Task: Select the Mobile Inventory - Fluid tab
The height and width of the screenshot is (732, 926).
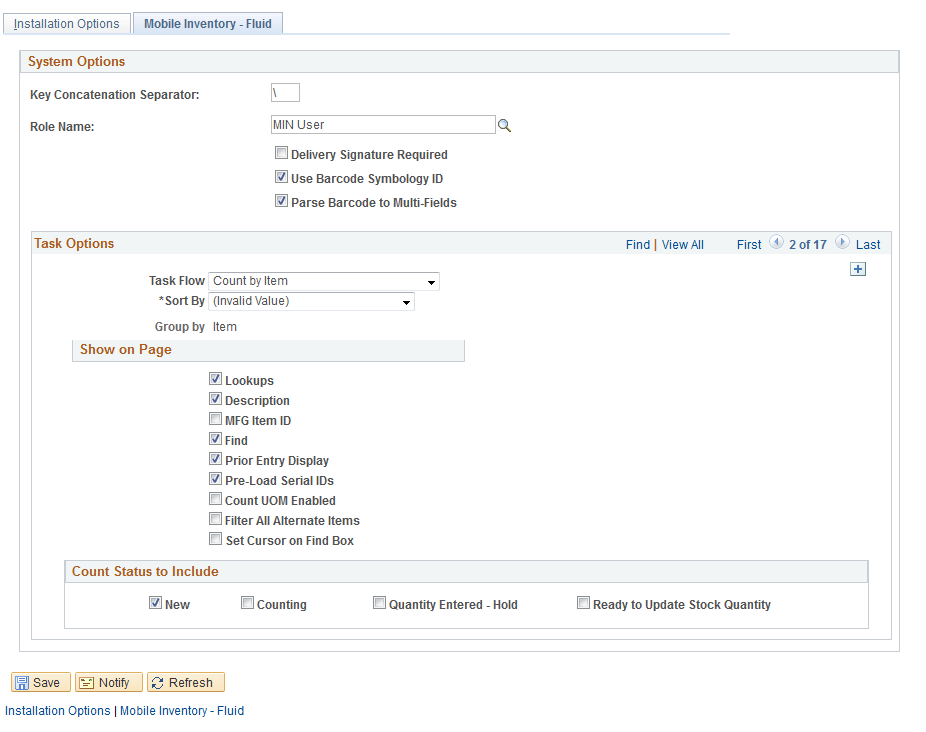Action: [x=207, y=21]
